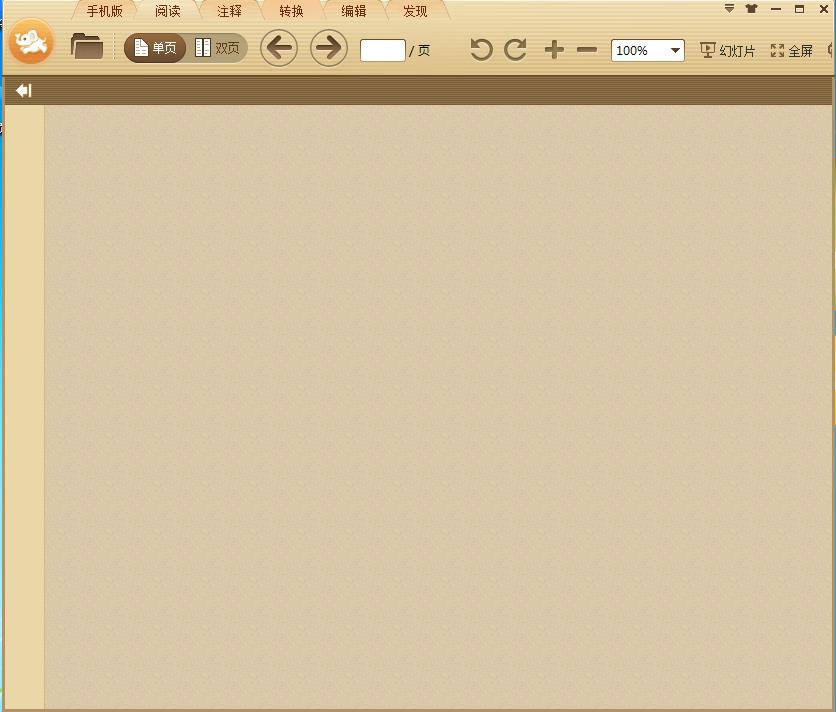The width and height of the screenshot is (836, 712).
Task: Click the page number input field
Action: (x=382, y=51)
